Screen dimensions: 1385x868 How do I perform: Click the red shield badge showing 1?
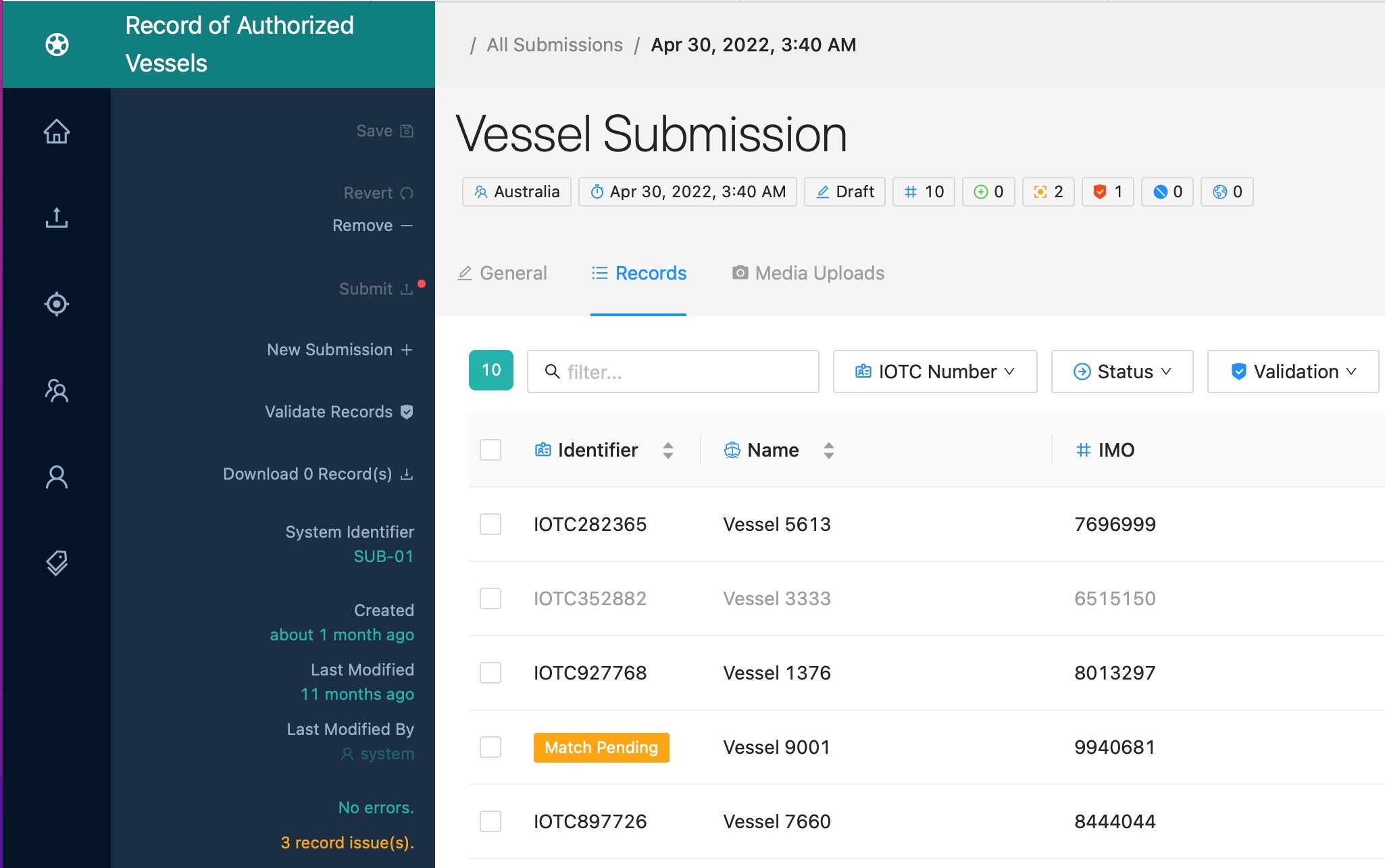tap(1107, 192)
